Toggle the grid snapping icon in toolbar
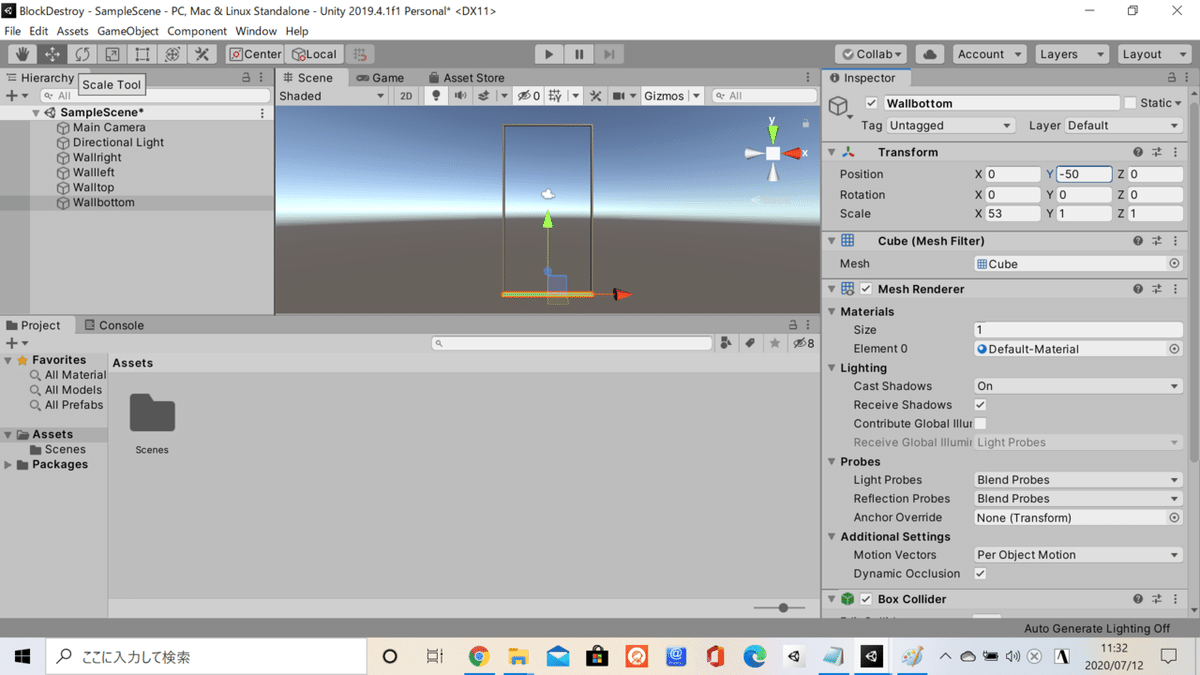Image resolution: width=1200 pixels, height=675 pixels. pyautogui.click(x=360, y=54)
